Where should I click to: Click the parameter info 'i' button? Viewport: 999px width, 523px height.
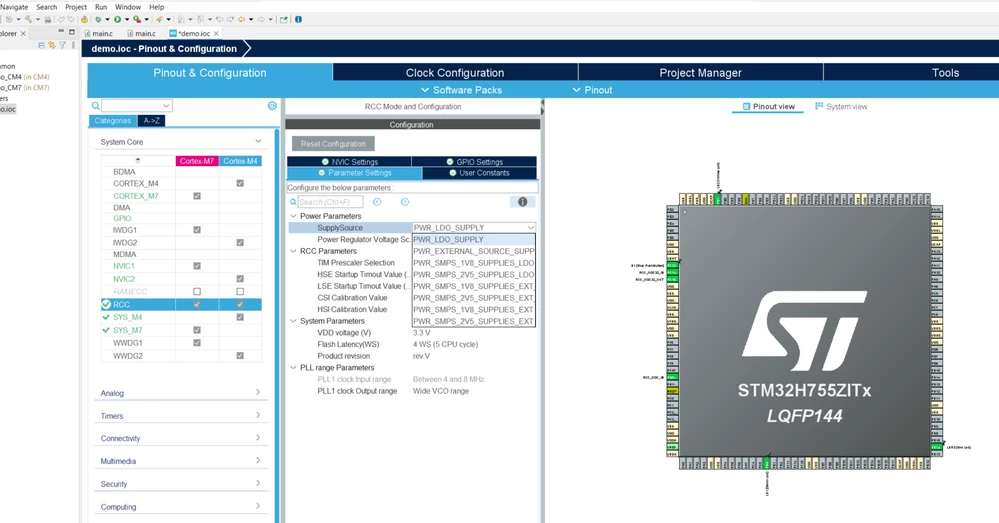(522, 202)
